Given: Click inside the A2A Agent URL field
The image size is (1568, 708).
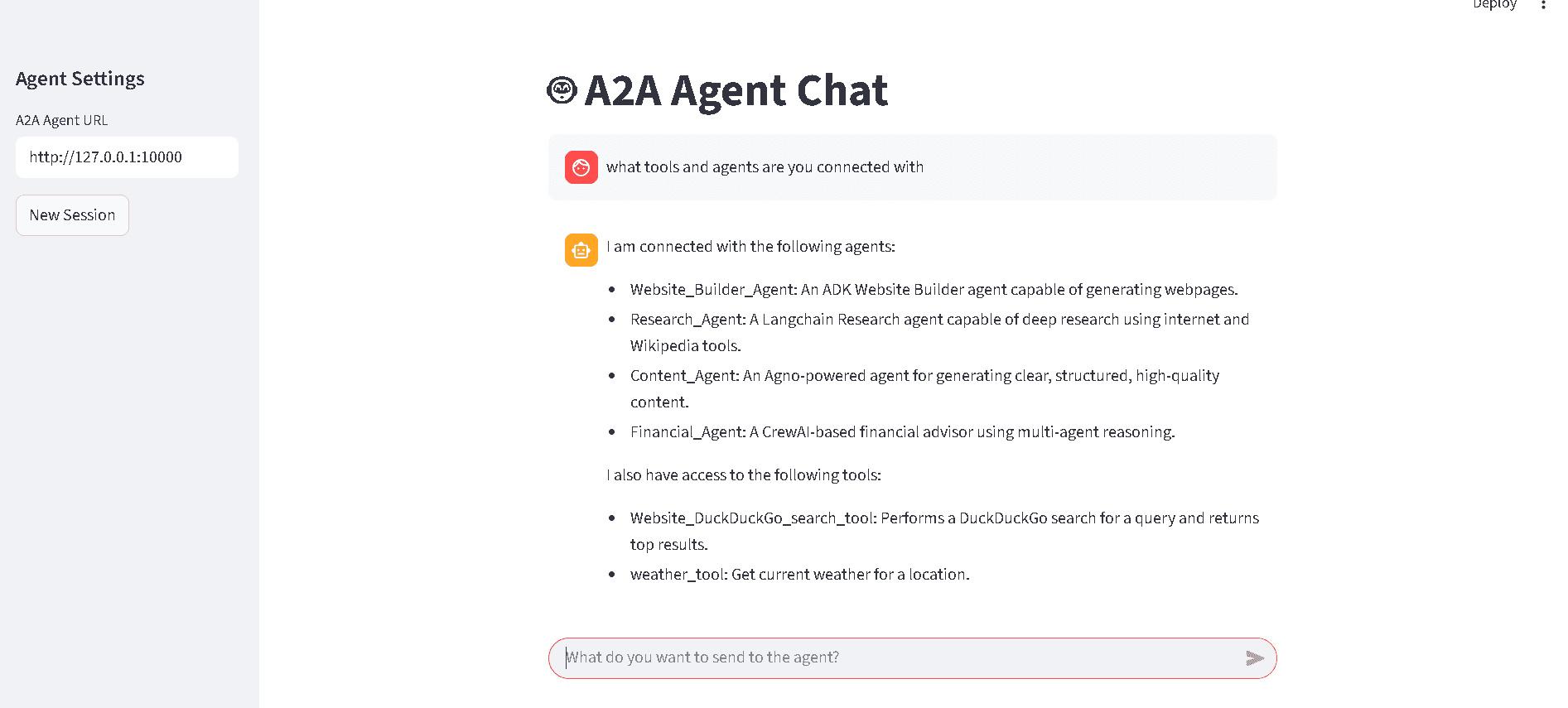Looking at the screenshot, I should (x=126, y=157).
